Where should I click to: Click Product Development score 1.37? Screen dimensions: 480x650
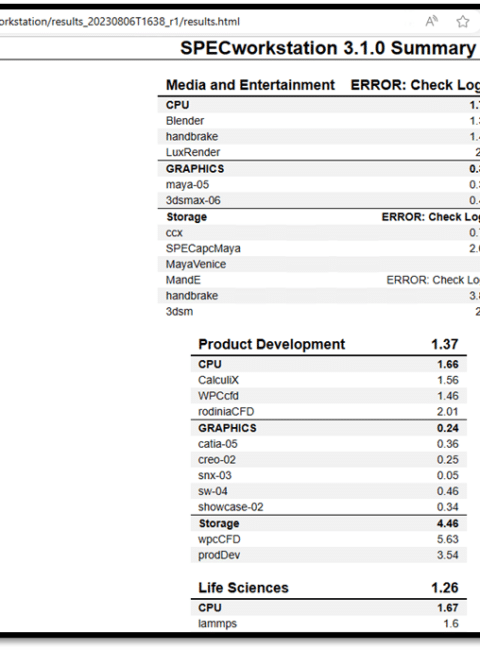445,344
